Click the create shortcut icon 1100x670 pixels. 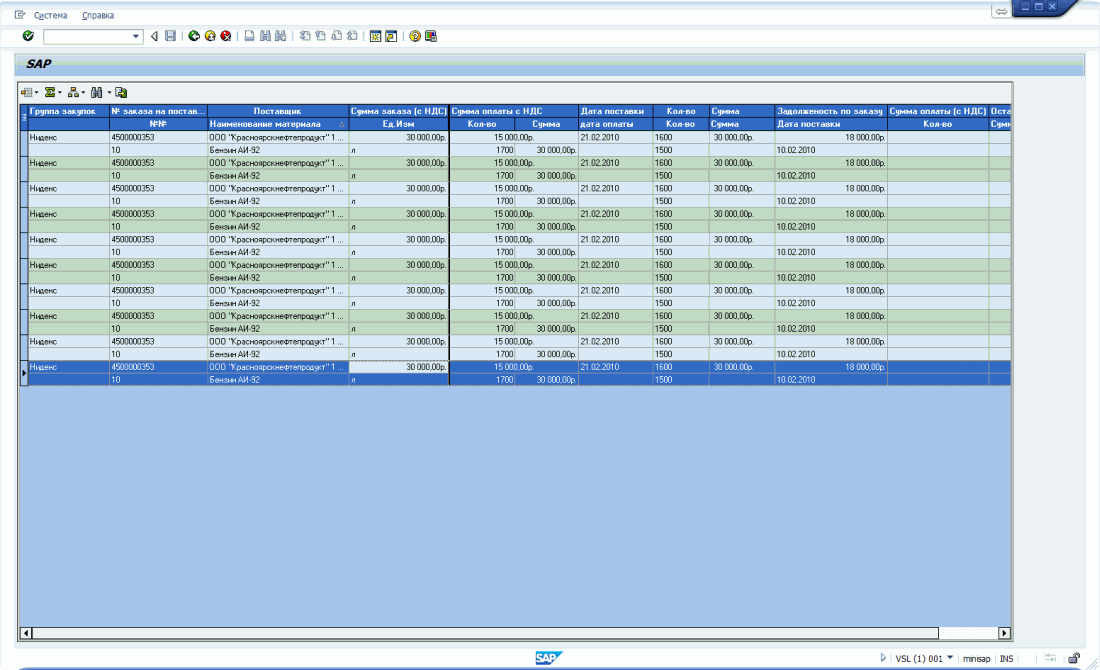(391, 36)
